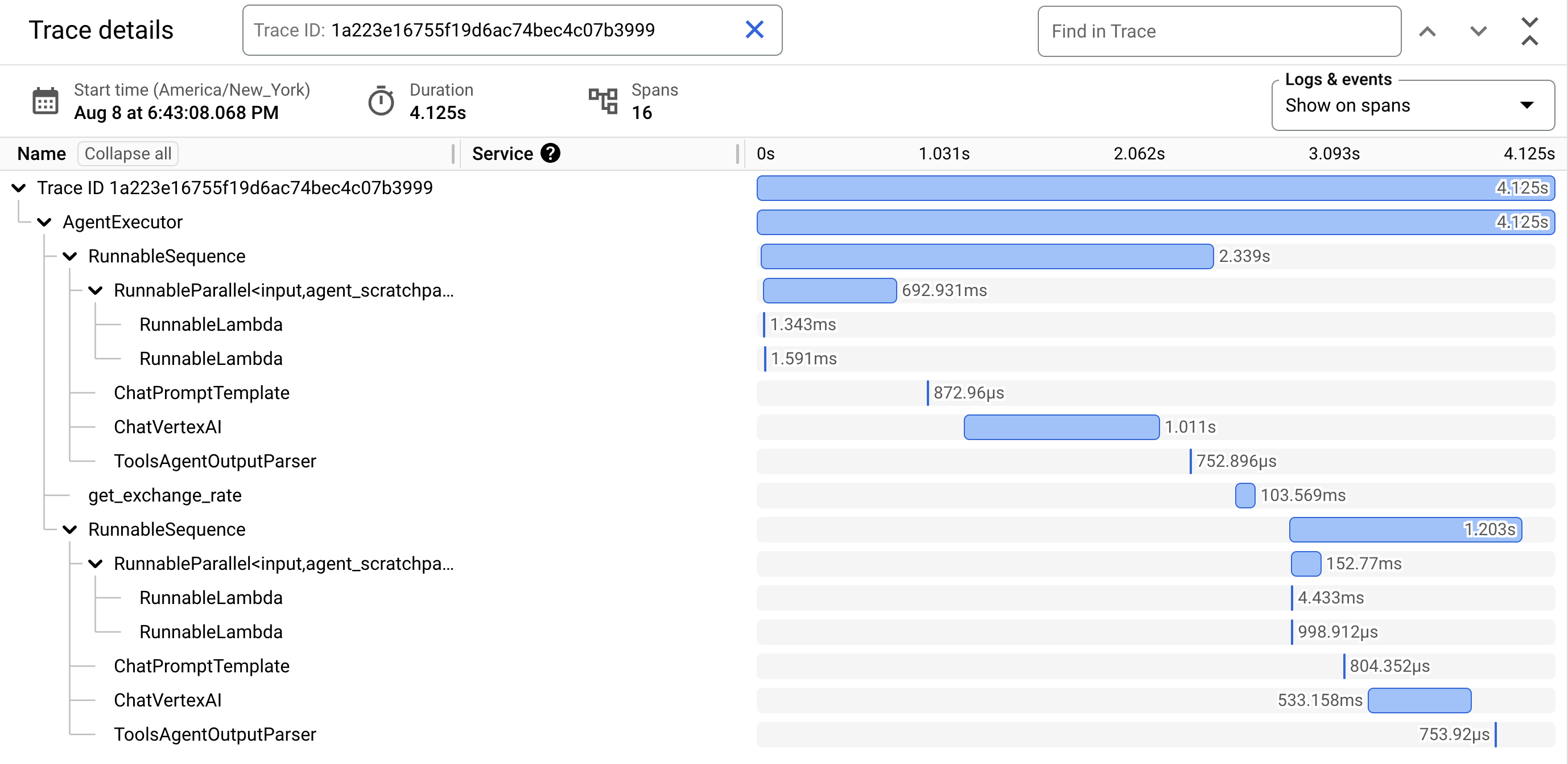
Task: Click the upward navigation arrow icon
Action: coord(1429,30)
